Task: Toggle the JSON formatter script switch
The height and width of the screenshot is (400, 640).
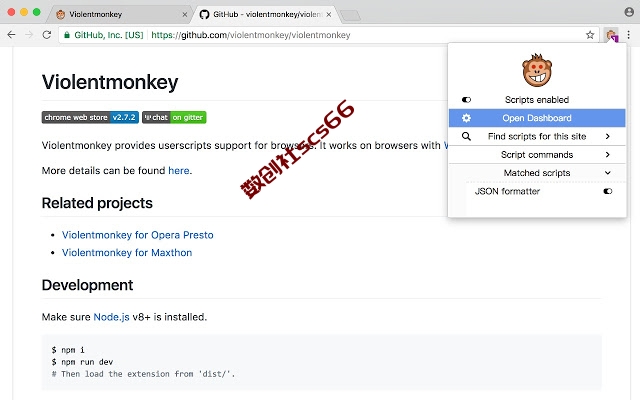Action: (x=608, y=191)
